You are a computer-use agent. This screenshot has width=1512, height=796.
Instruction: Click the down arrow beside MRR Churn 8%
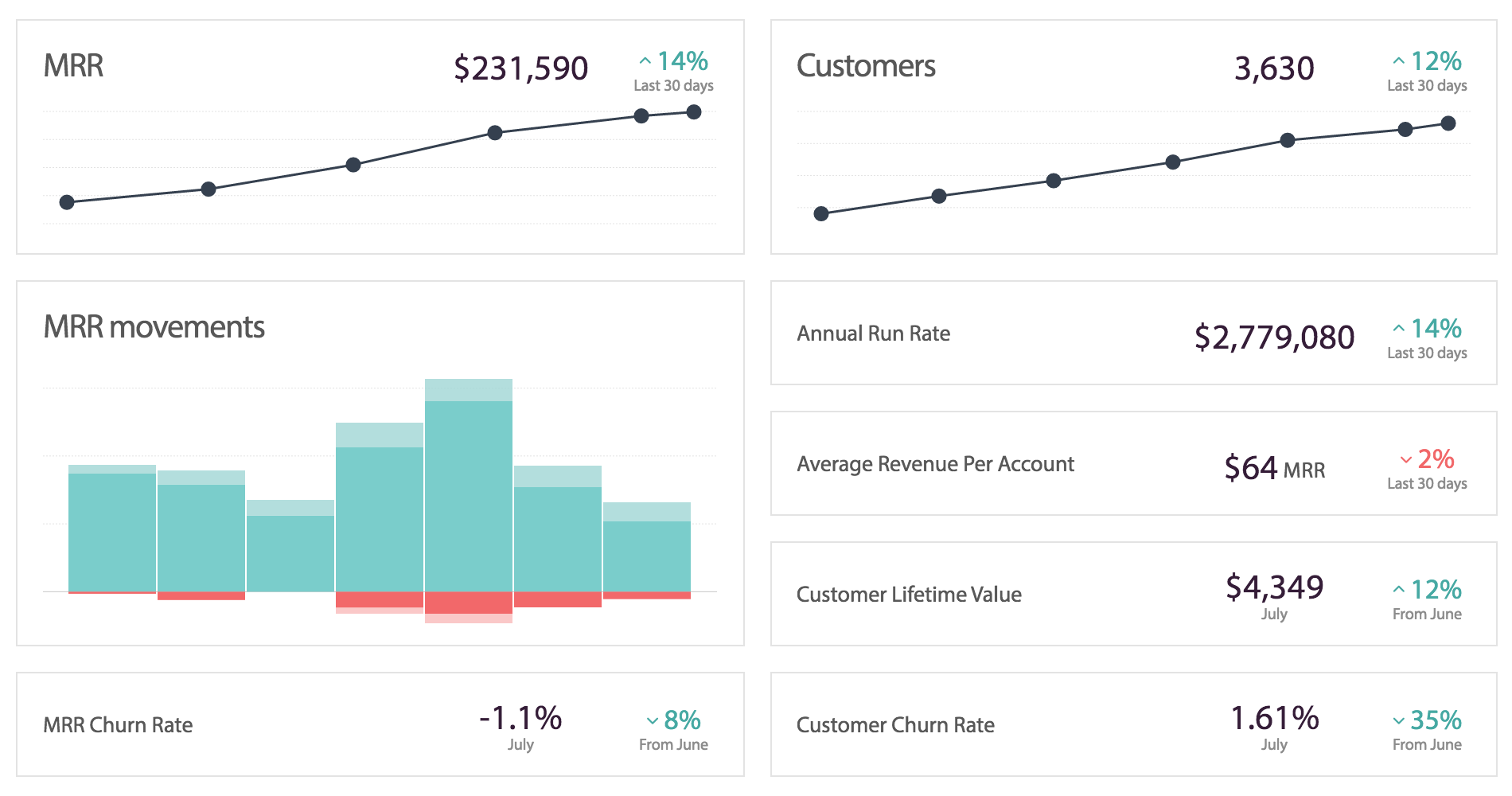(653, 721)
